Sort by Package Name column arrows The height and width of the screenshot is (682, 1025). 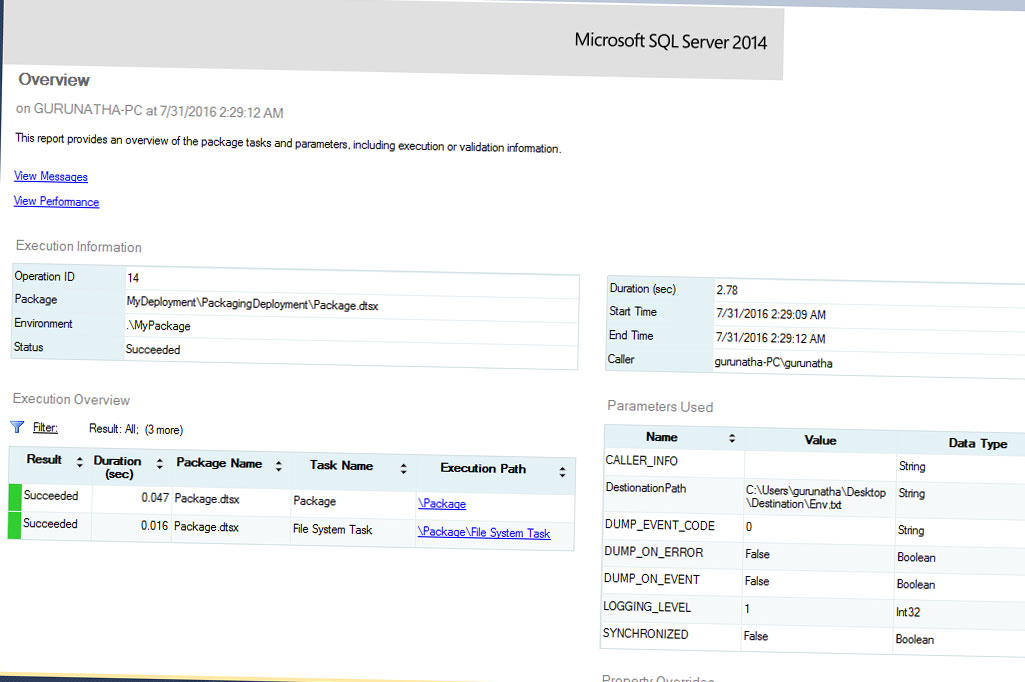point(278,466)
